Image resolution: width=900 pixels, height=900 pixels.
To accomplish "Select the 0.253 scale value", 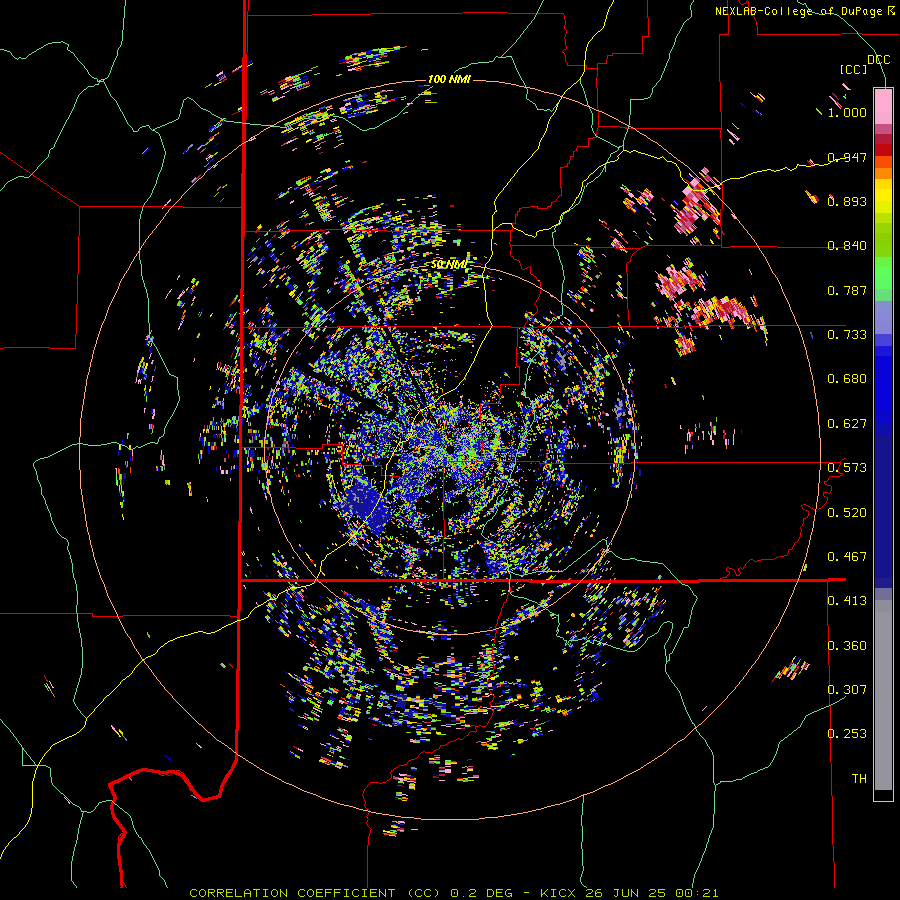I will 847,734.
